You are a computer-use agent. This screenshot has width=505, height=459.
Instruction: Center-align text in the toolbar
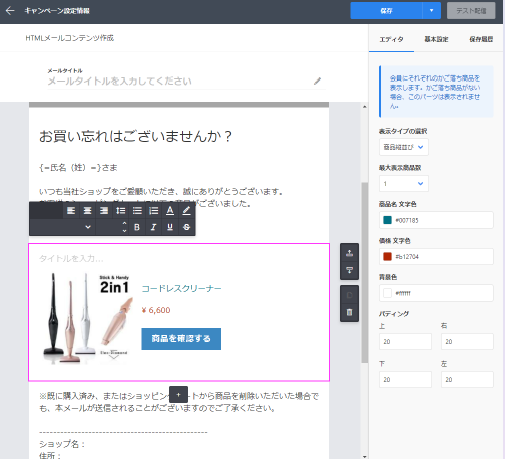tap(87, 211)
